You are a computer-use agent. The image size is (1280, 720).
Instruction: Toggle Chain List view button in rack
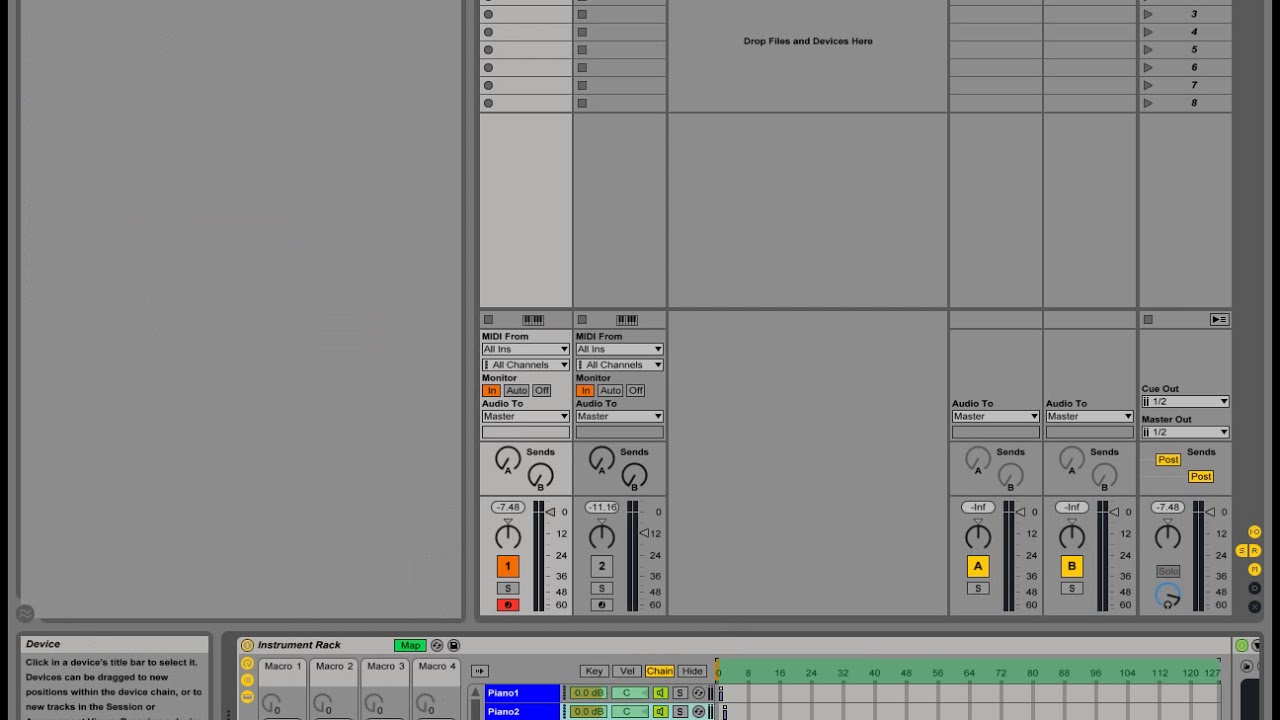[x=247, y=680]
